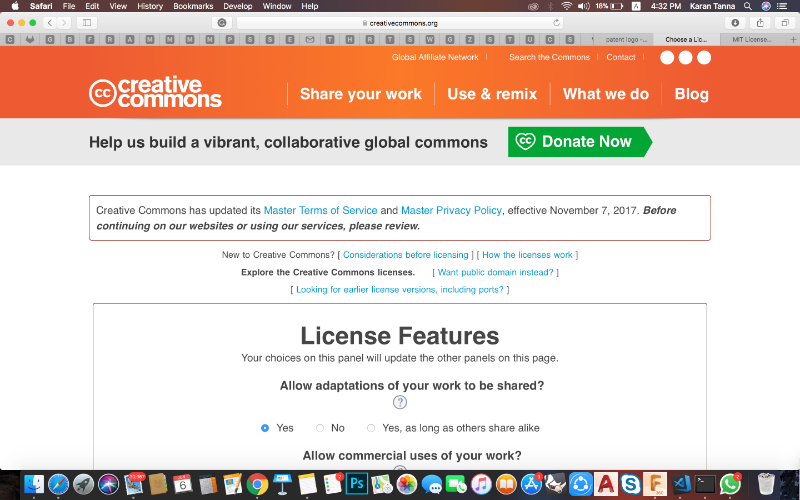Open the File menu

[69, 6]
